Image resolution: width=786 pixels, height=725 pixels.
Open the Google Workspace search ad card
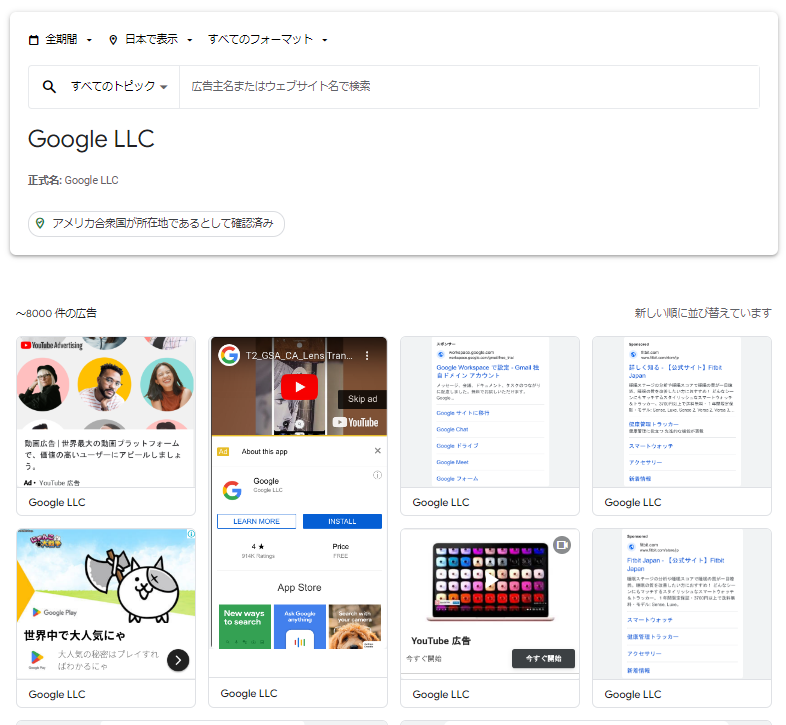pyautogui.click(x=489, y=412)
